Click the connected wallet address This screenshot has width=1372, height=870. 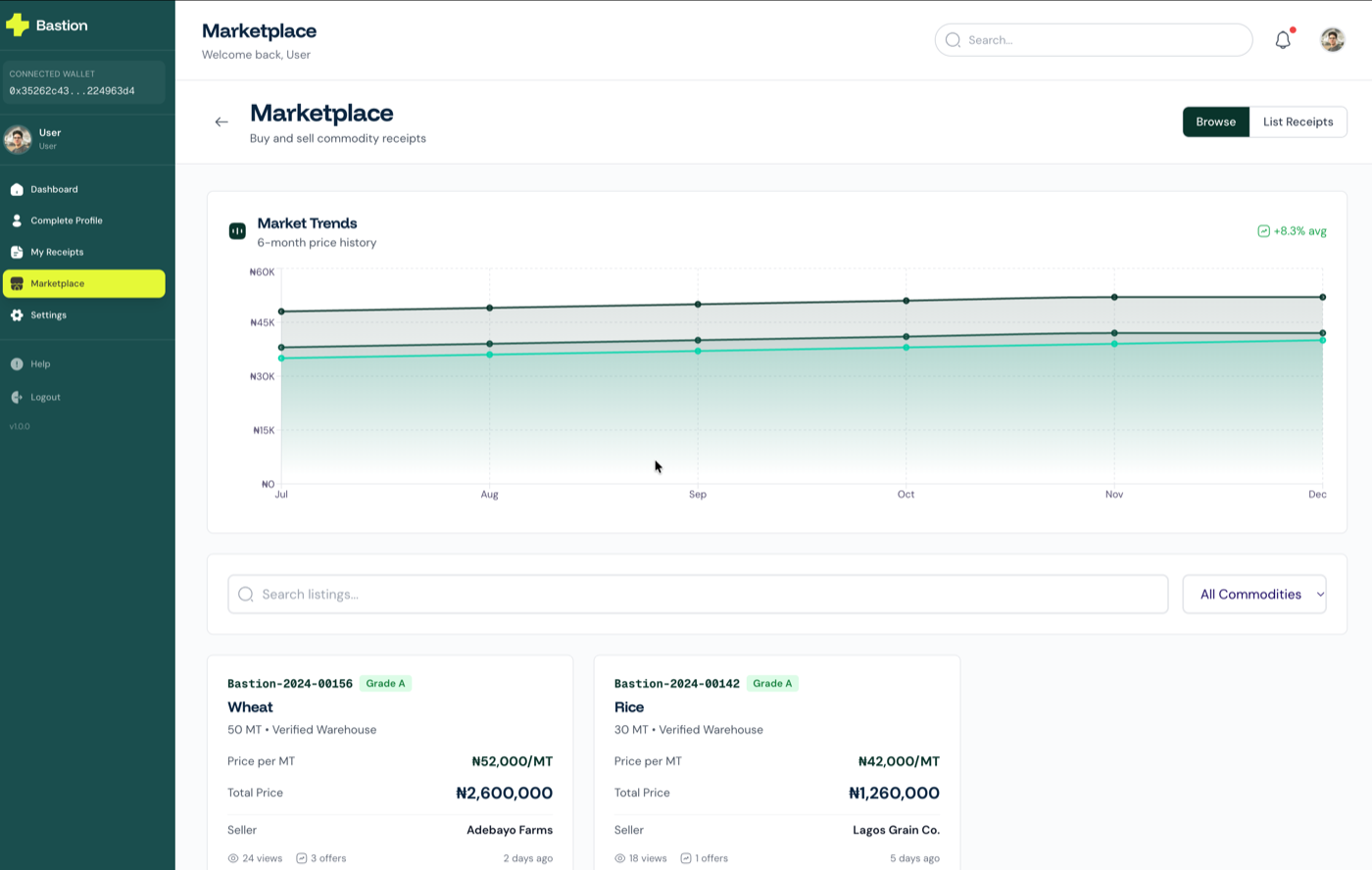[73, 91]
